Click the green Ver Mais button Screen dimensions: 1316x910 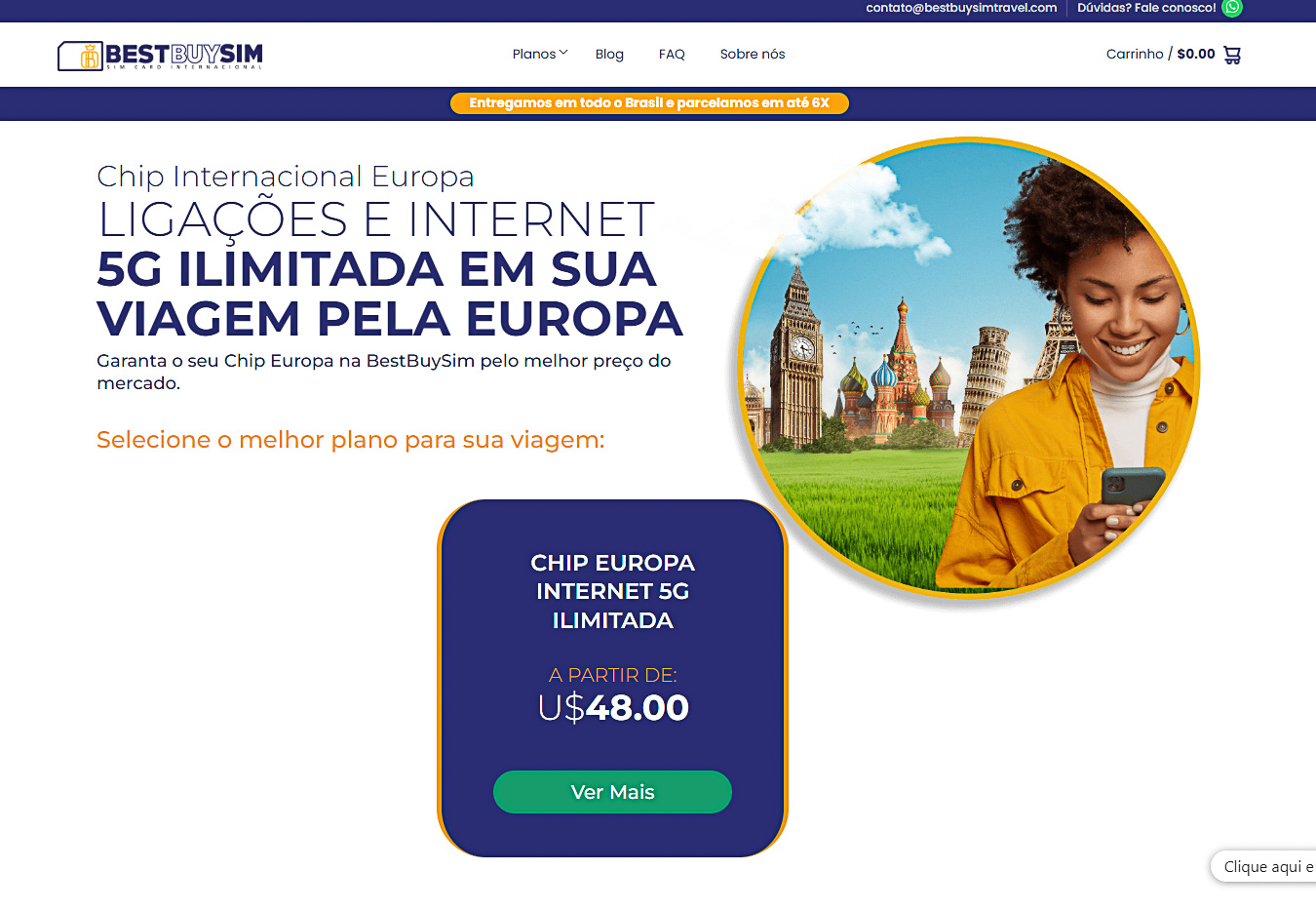coord(612,792)
